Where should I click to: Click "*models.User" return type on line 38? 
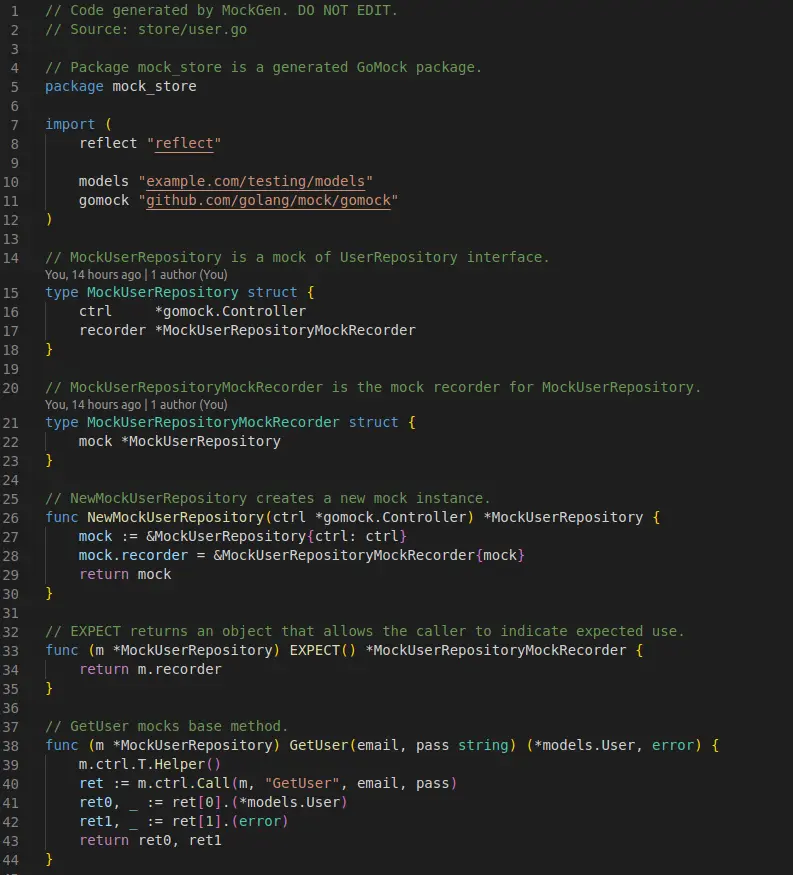[585, 745]
